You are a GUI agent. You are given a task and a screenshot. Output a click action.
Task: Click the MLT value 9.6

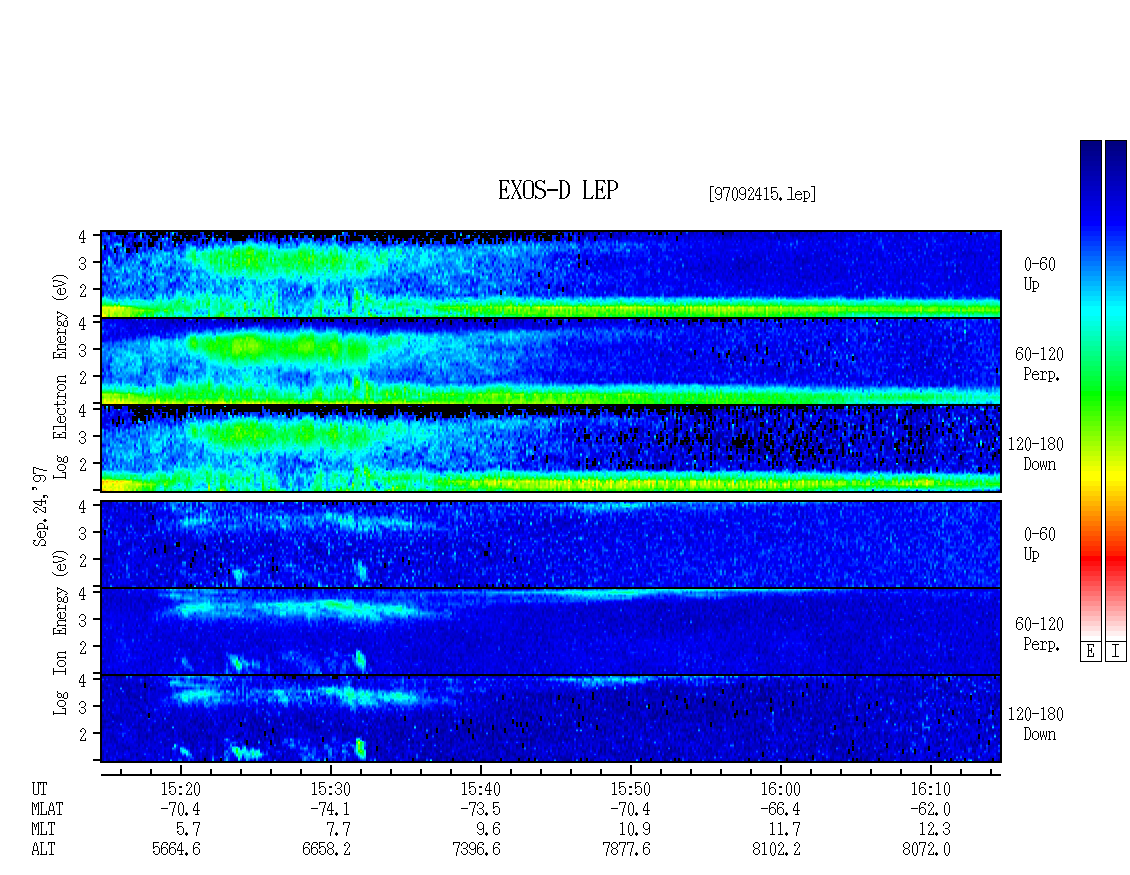tap(489, 830)
